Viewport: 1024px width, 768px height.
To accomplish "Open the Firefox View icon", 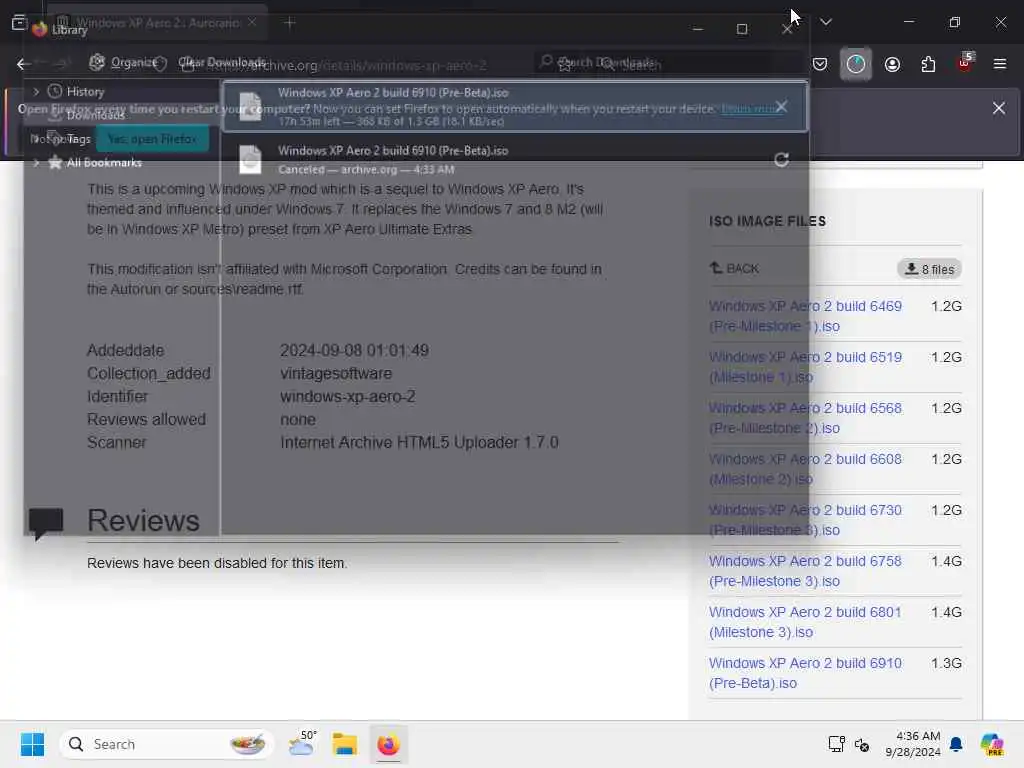I will click(x=20, y=23).
